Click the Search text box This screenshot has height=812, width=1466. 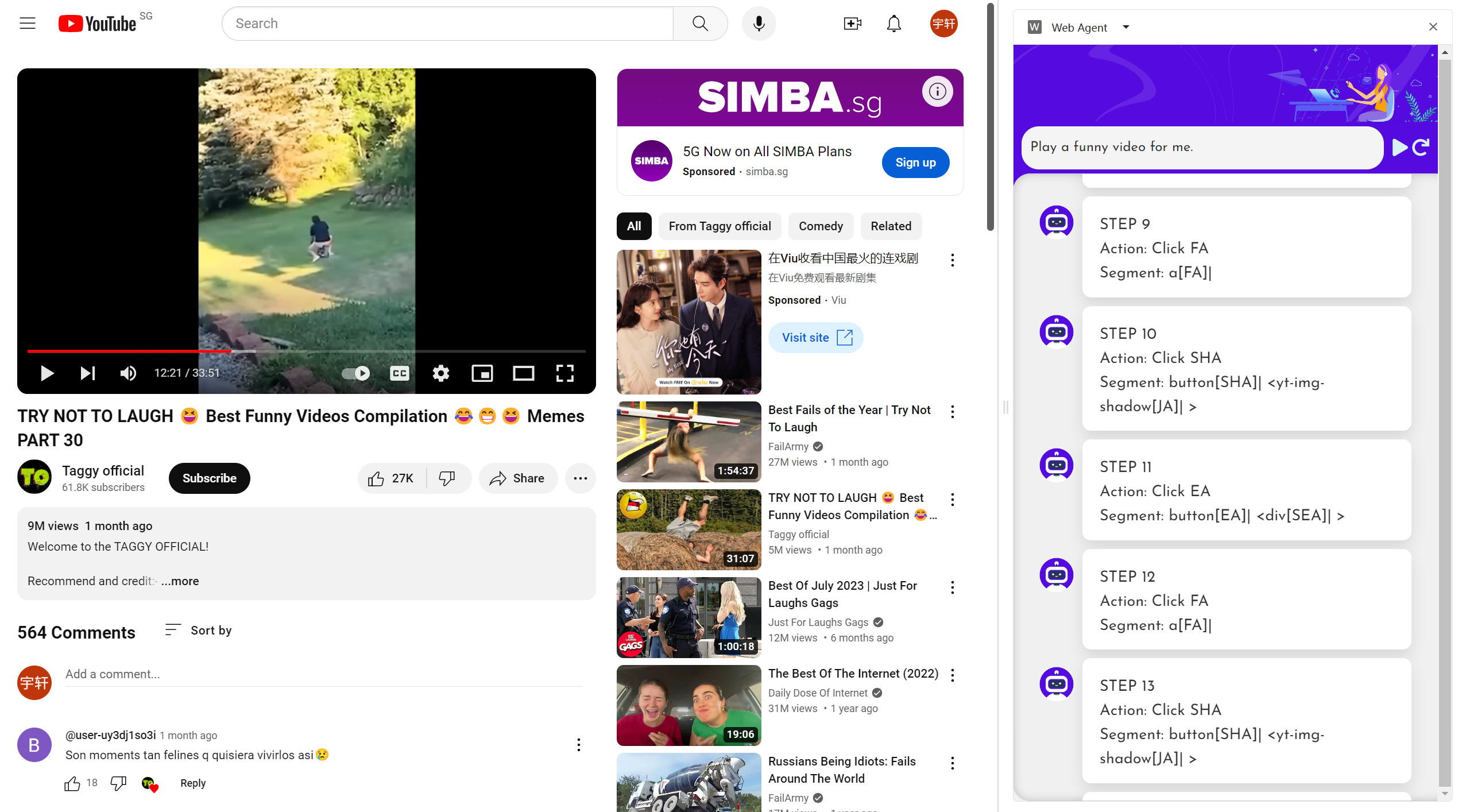(447, 24)
